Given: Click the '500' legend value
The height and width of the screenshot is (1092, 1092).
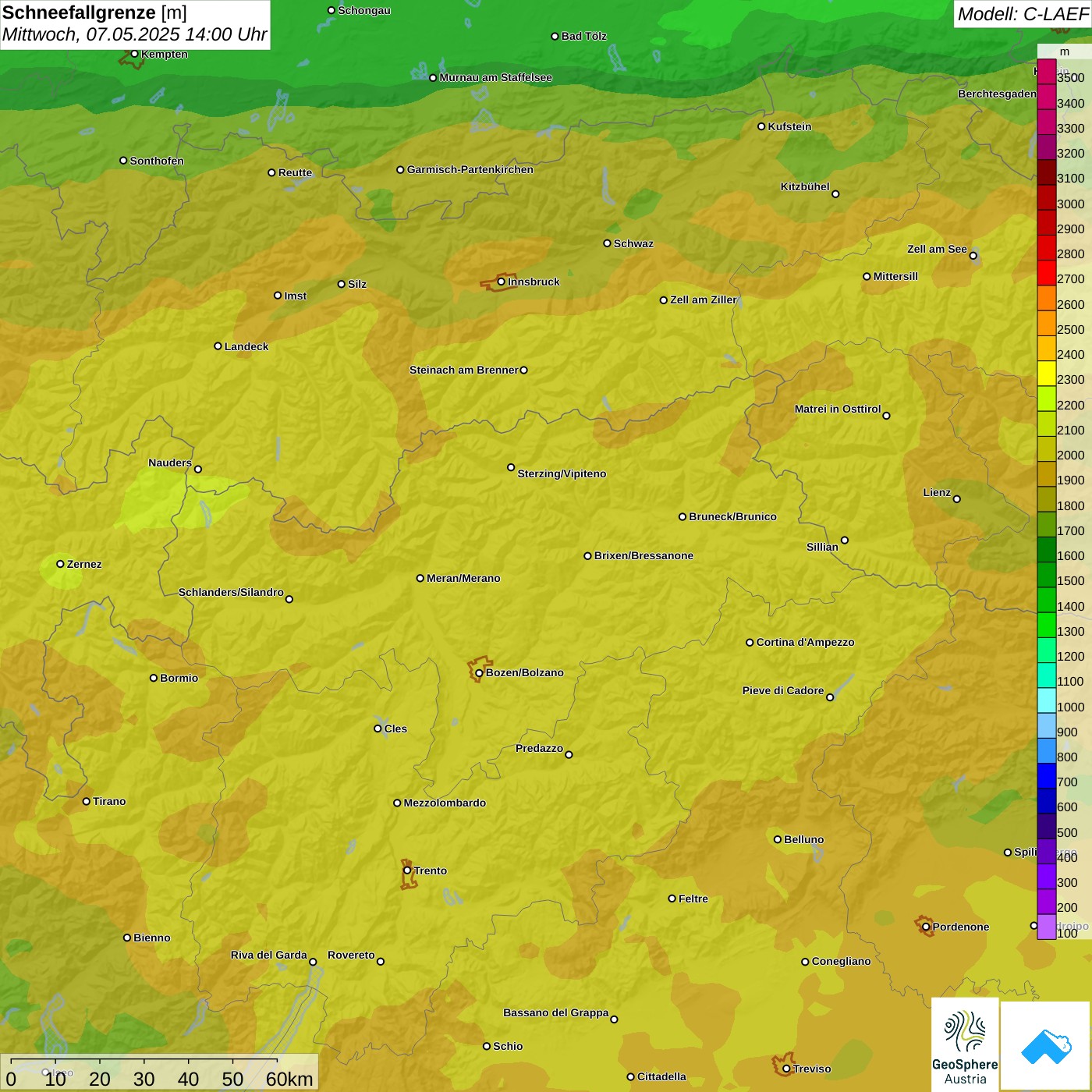Looking at the screenshot, I should (x=1067, y=832).
